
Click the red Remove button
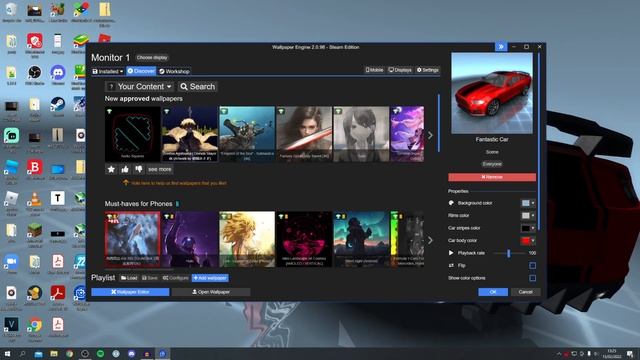click(x=492, y=177)
